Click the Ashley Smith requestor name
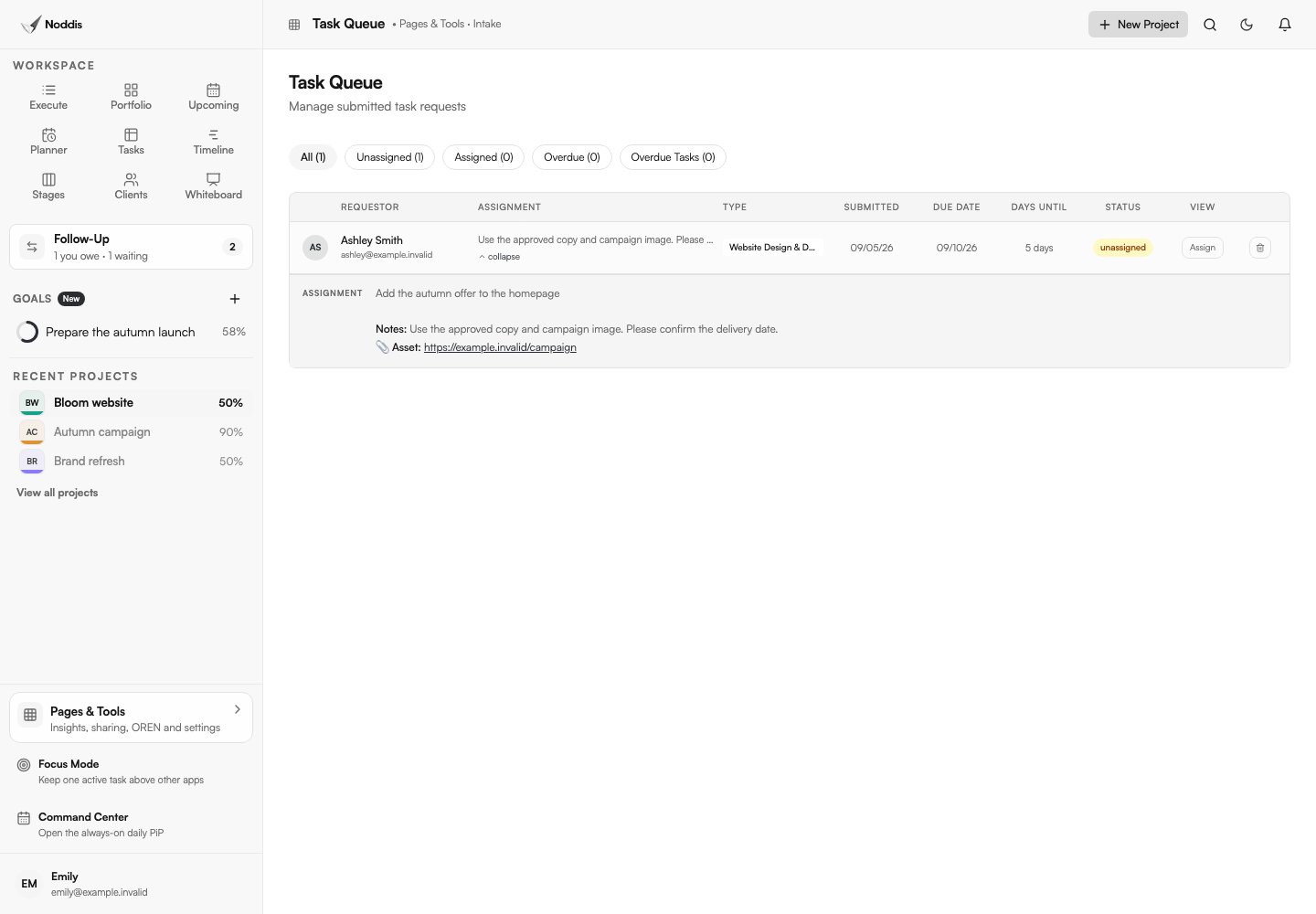1316x914 pixels. tap(372, 240)
